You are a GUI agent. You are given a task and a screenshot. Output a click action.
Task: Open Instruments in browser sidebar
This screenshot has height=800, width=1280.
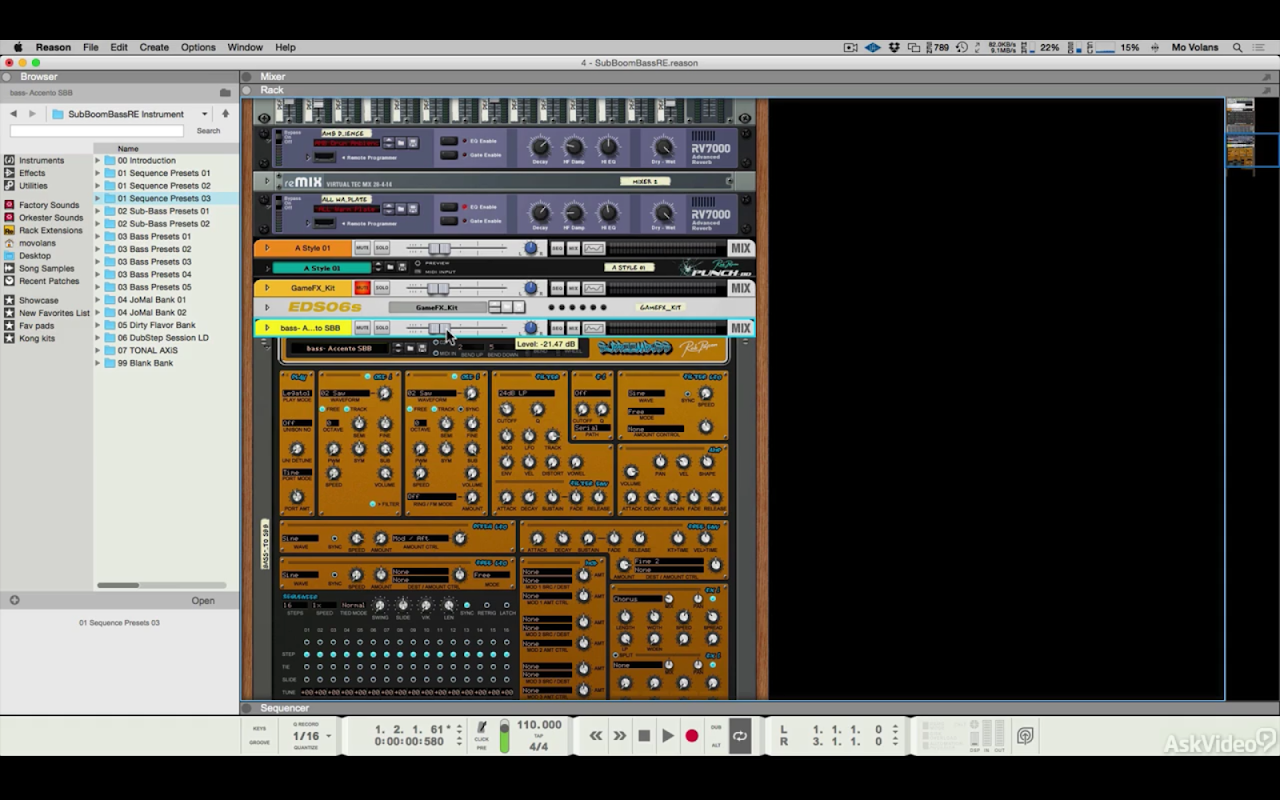[x=41, y=160]
